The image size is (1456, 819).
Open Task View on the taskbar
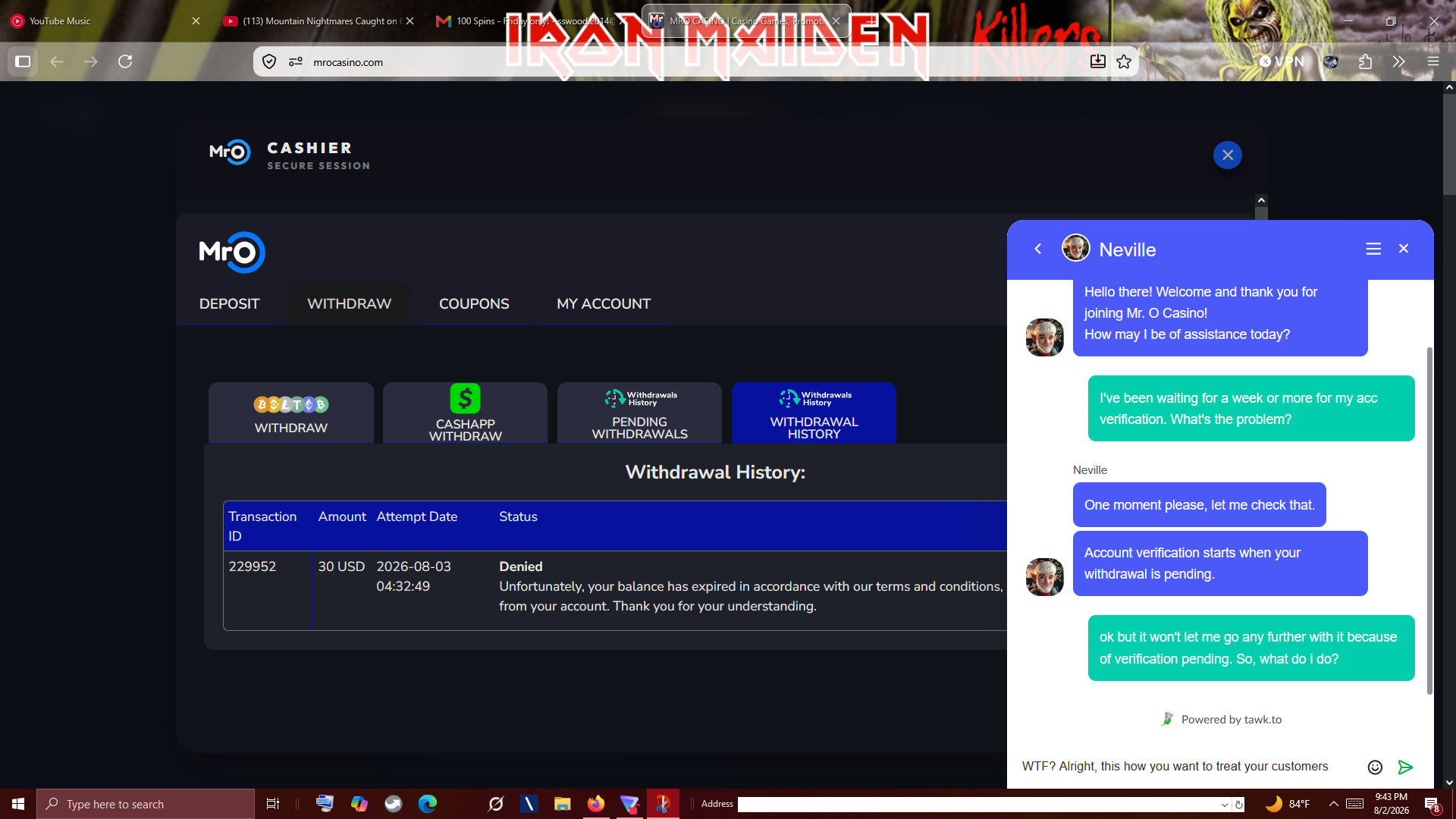point(273,804)
